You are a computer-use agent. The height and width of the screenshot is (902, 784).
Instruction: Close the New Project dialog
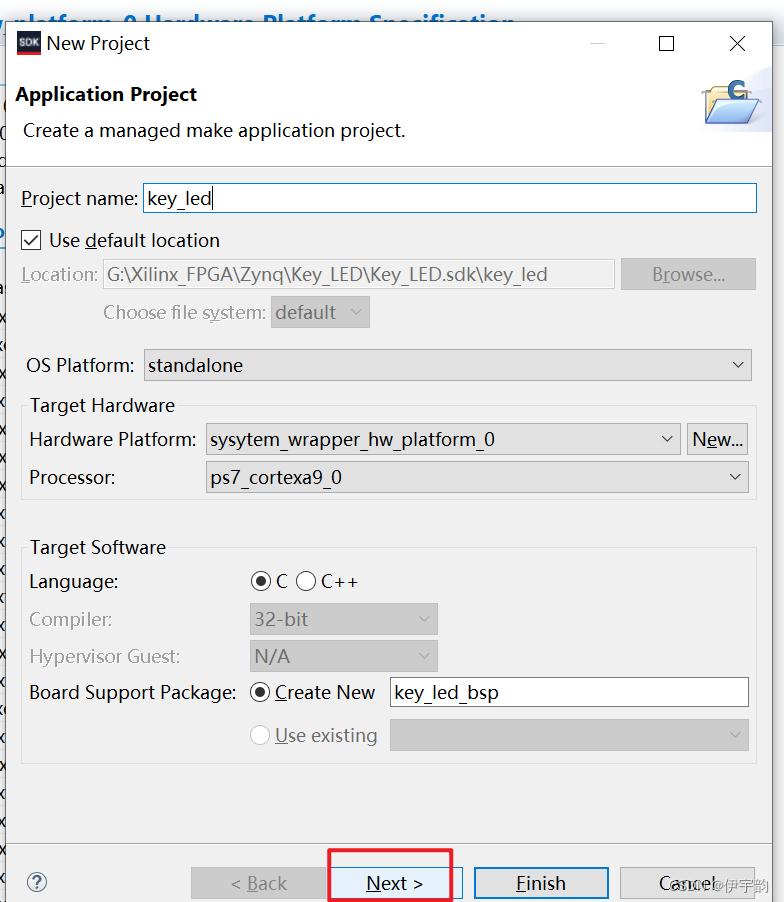pos(737,44)
